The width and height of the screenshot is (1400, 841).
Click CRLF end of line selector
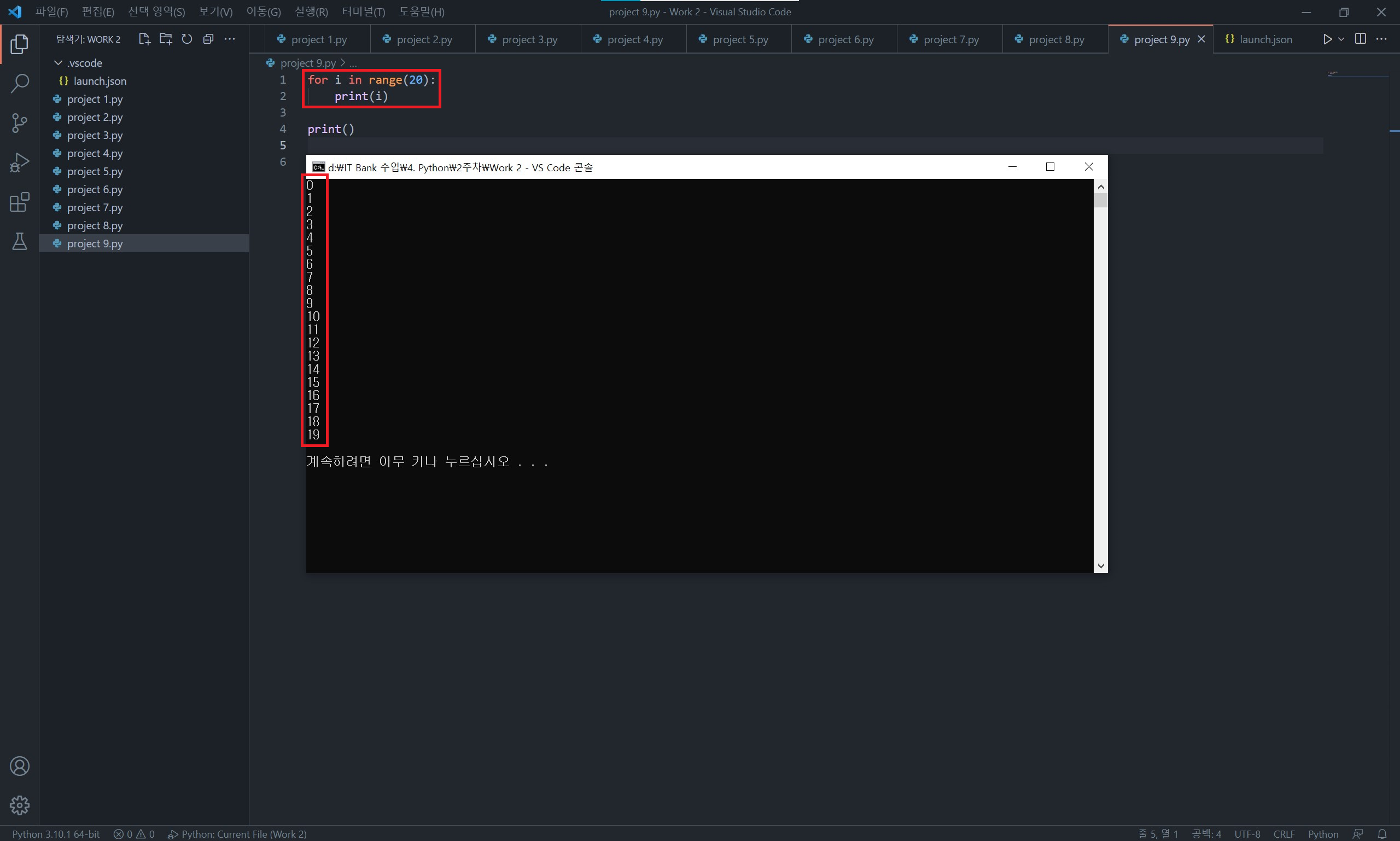click(1284, 834)
